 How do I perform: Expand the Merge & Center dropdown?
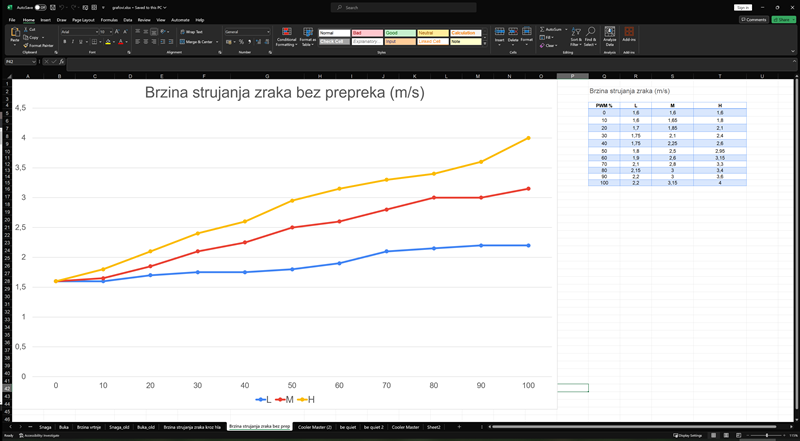click(217, 42)
